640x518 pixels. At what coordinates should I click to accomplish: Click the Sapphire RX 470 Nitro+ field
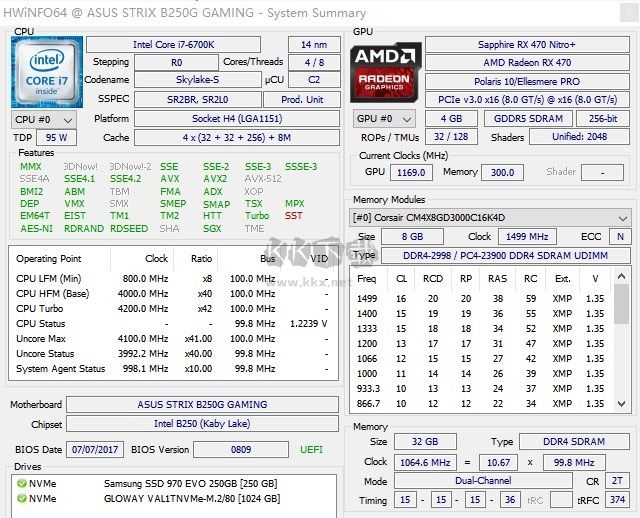527,44
